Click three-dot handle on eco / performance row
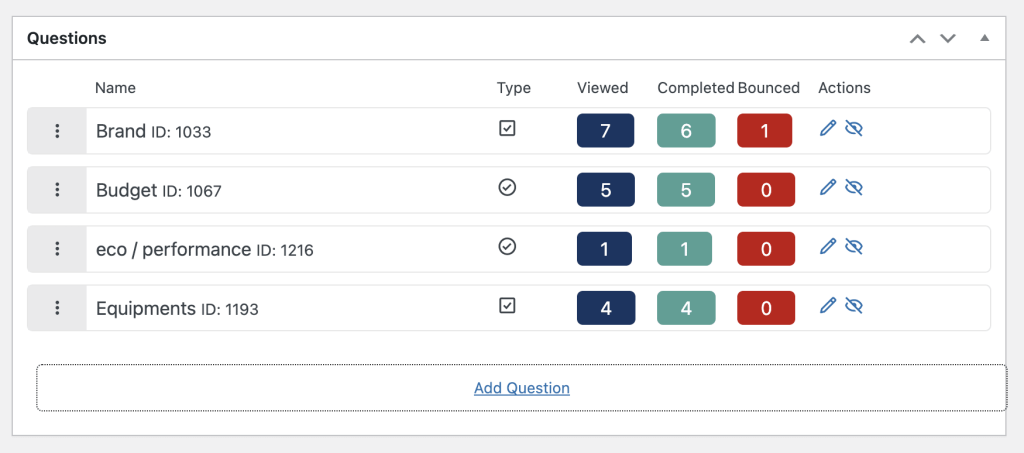This screenshot has height=453, width=1024. point(57,249)
